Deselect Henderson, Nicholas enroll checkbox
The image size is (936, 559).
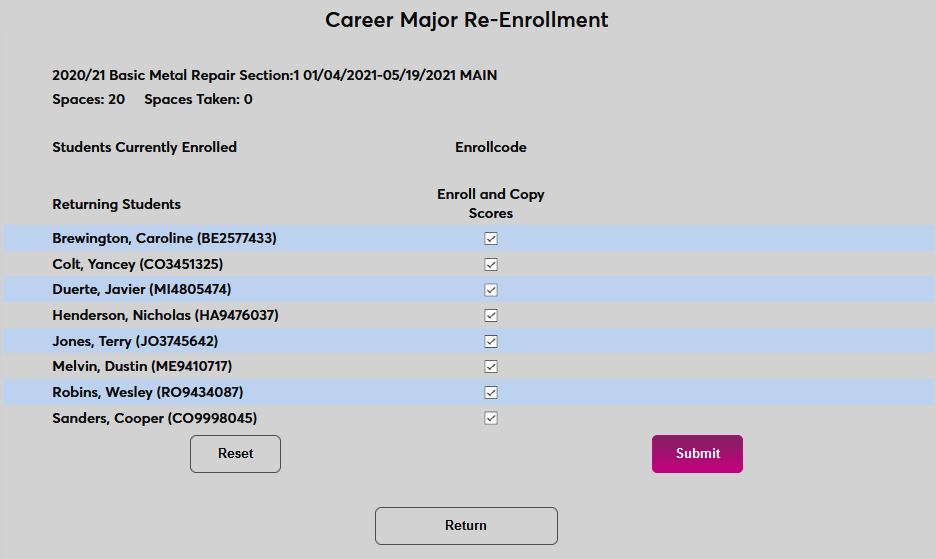(x=491, y=316)
